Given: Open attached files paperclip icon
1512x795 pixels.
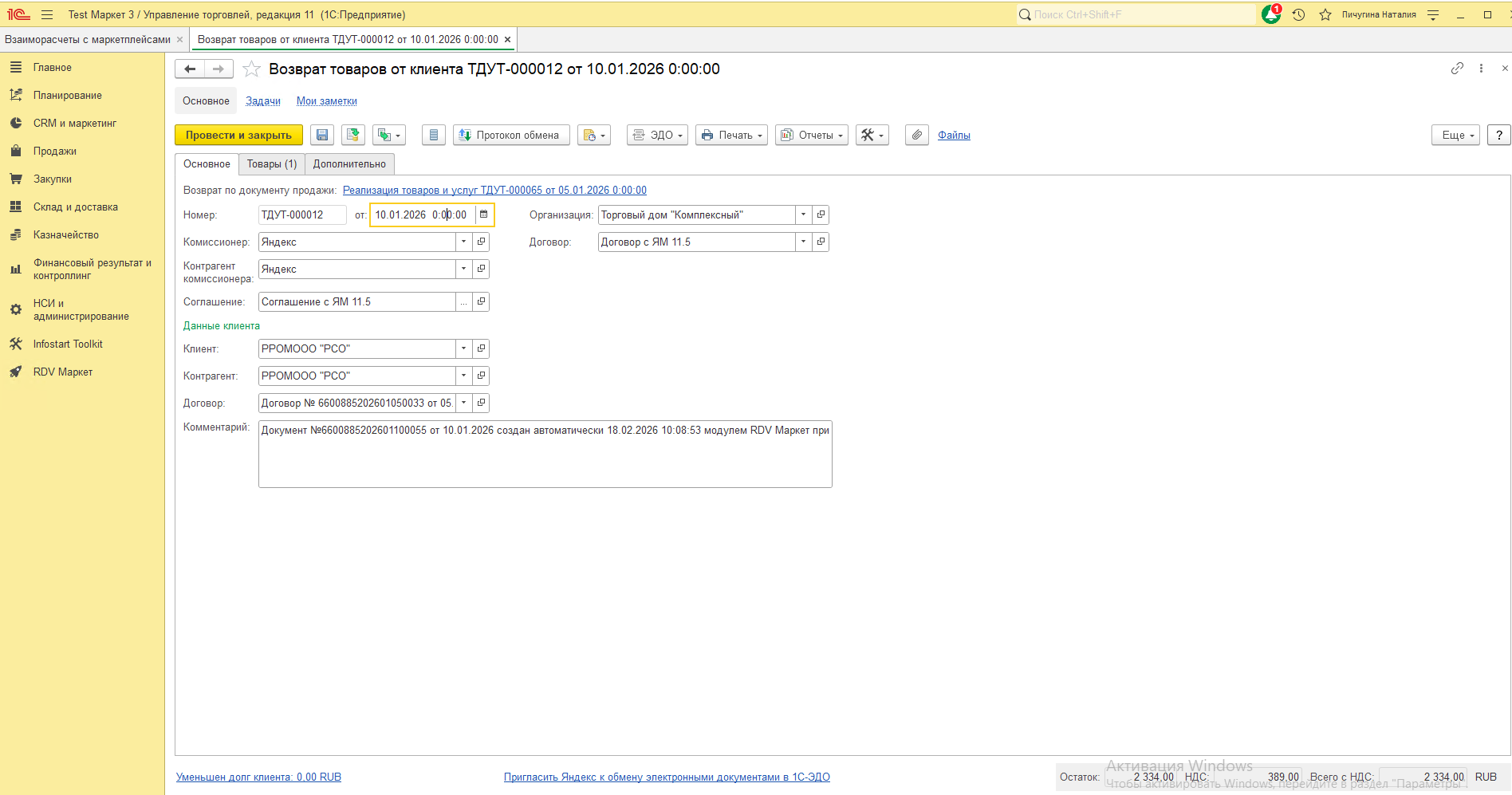Looking at the screenshot, I should click(917, 136).
